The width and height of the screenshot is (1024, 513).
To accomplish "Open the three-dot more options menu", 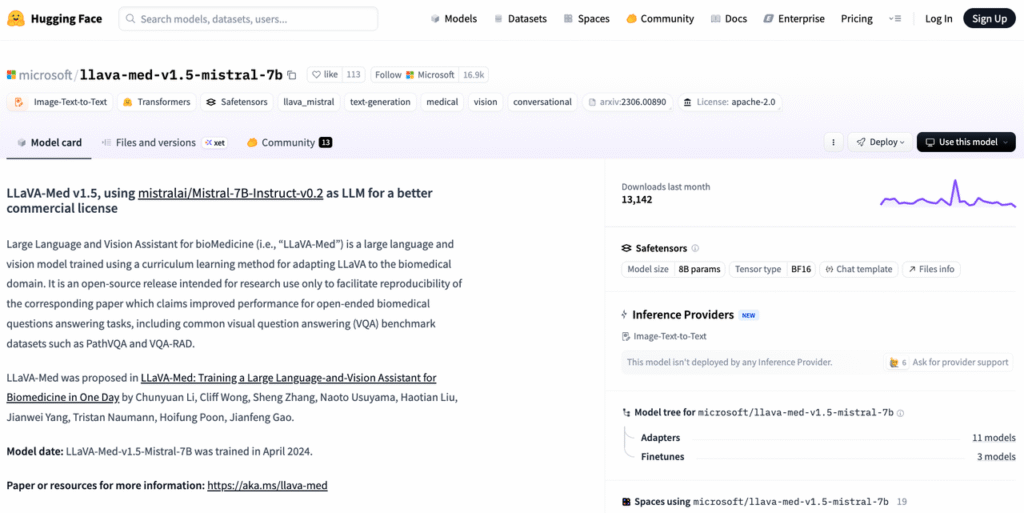I will 833,142.
